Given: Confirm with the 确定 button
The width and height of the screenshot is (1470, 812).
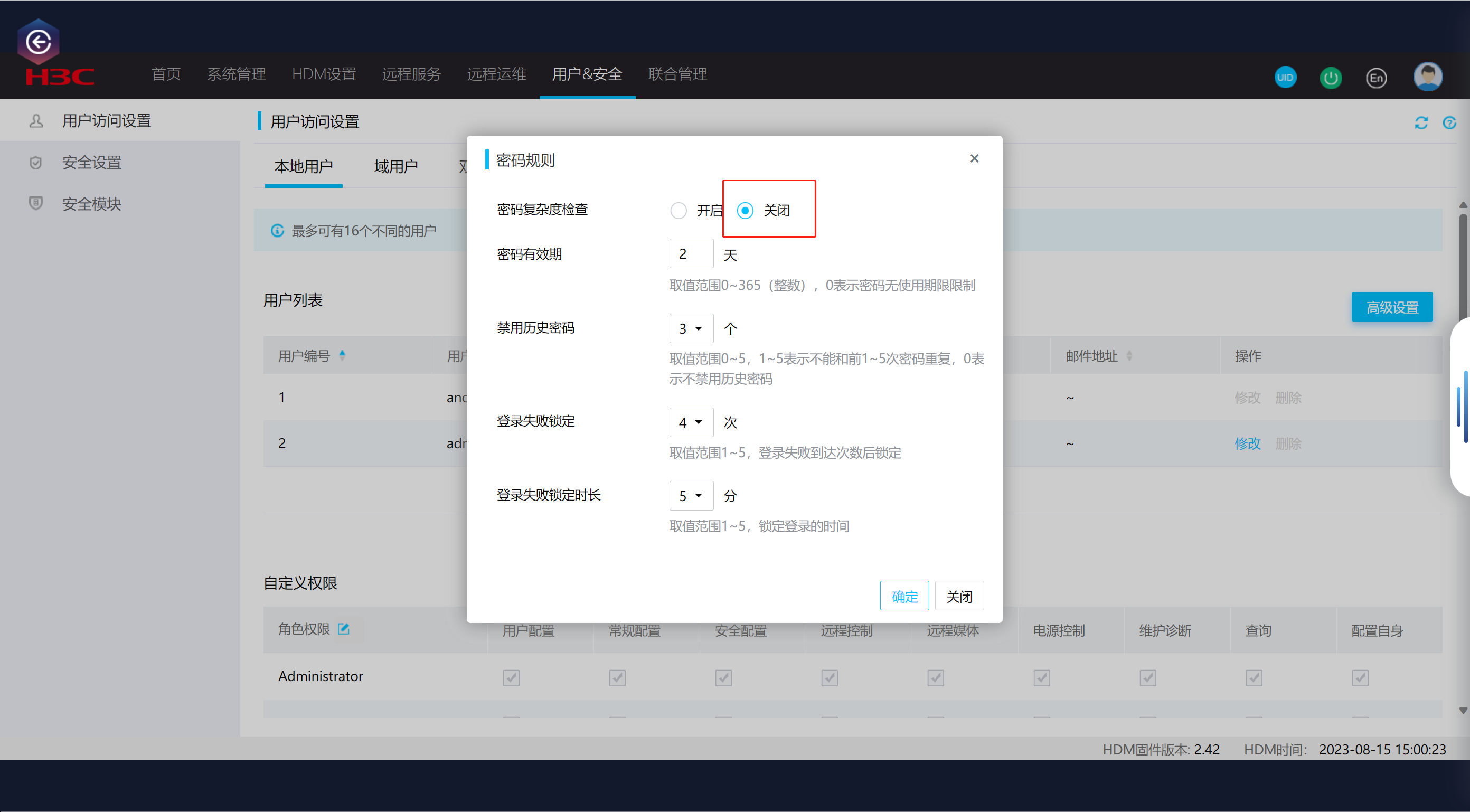Looking at the screenshot, I should click(x=904, y=596).
